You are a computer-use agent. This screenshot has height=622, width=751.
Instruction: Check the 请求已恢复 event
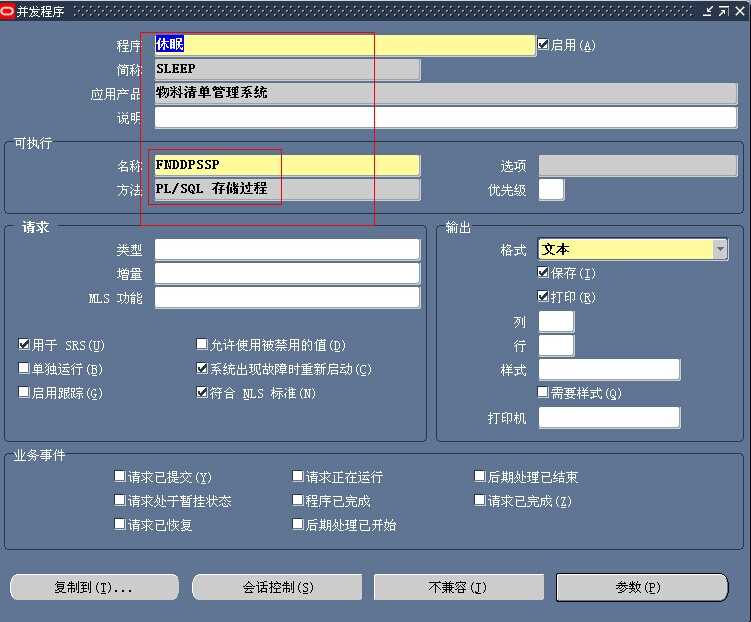tap(120, 524)
